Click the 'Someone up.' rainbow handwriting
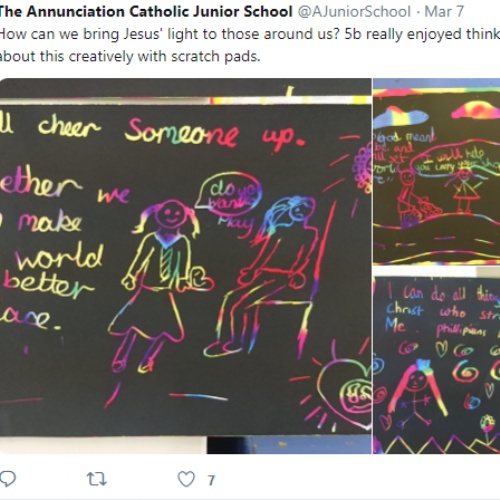Screen dimensions: 500x500 coord(215,134)
